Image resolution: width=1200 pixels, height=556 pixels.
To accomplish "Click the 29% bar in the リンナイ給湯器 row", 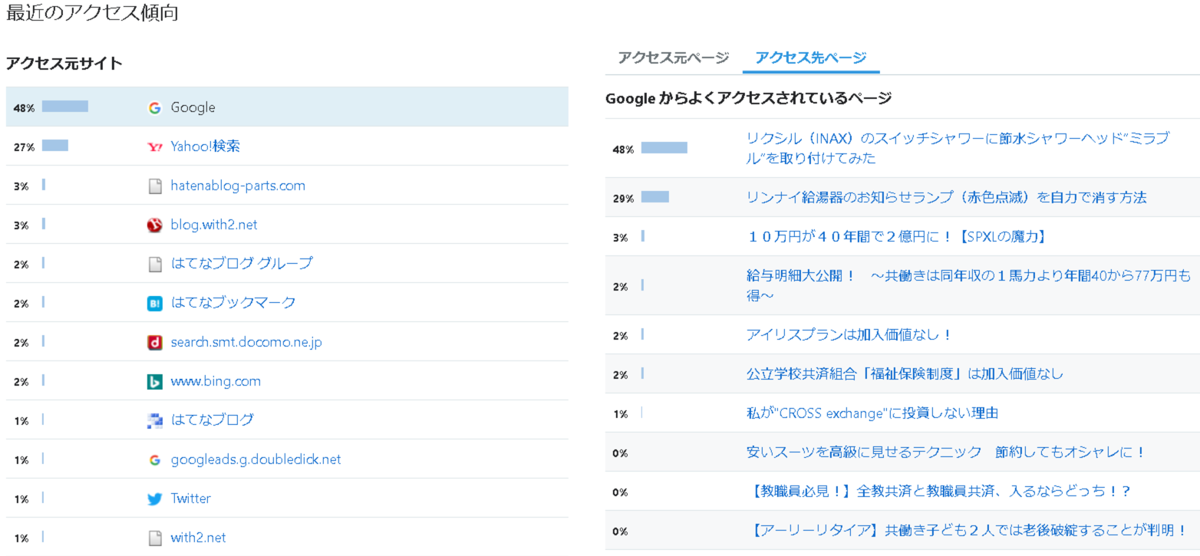I will [655, 197].
